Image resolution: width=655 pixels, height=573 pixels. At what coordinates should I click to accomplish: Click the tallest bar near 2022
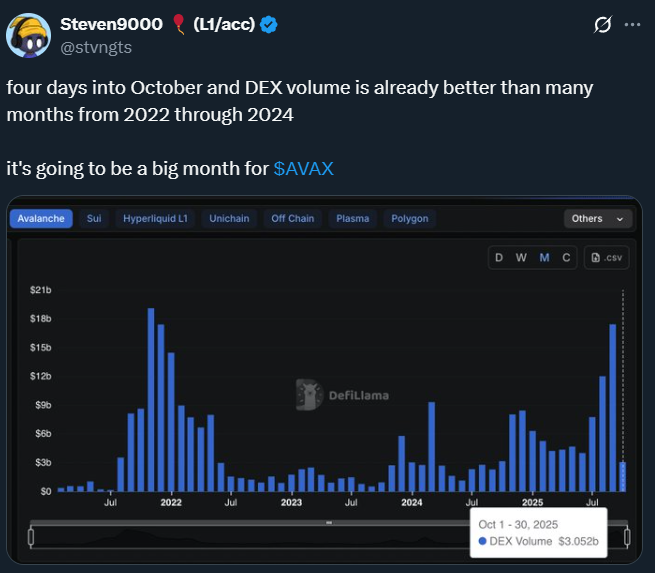[x=151, y=400]
